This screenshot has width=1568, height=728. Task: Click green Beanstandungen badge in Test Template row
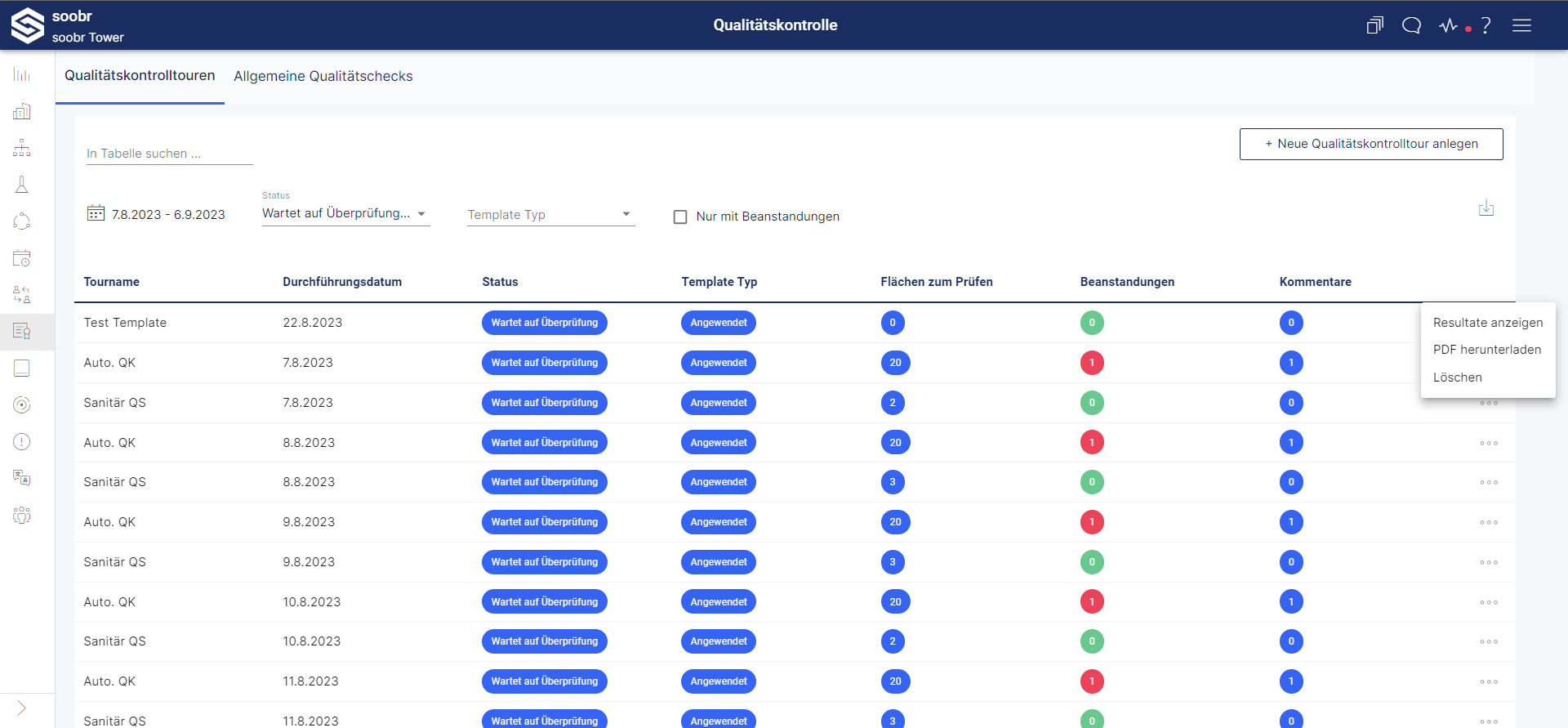1092,323
